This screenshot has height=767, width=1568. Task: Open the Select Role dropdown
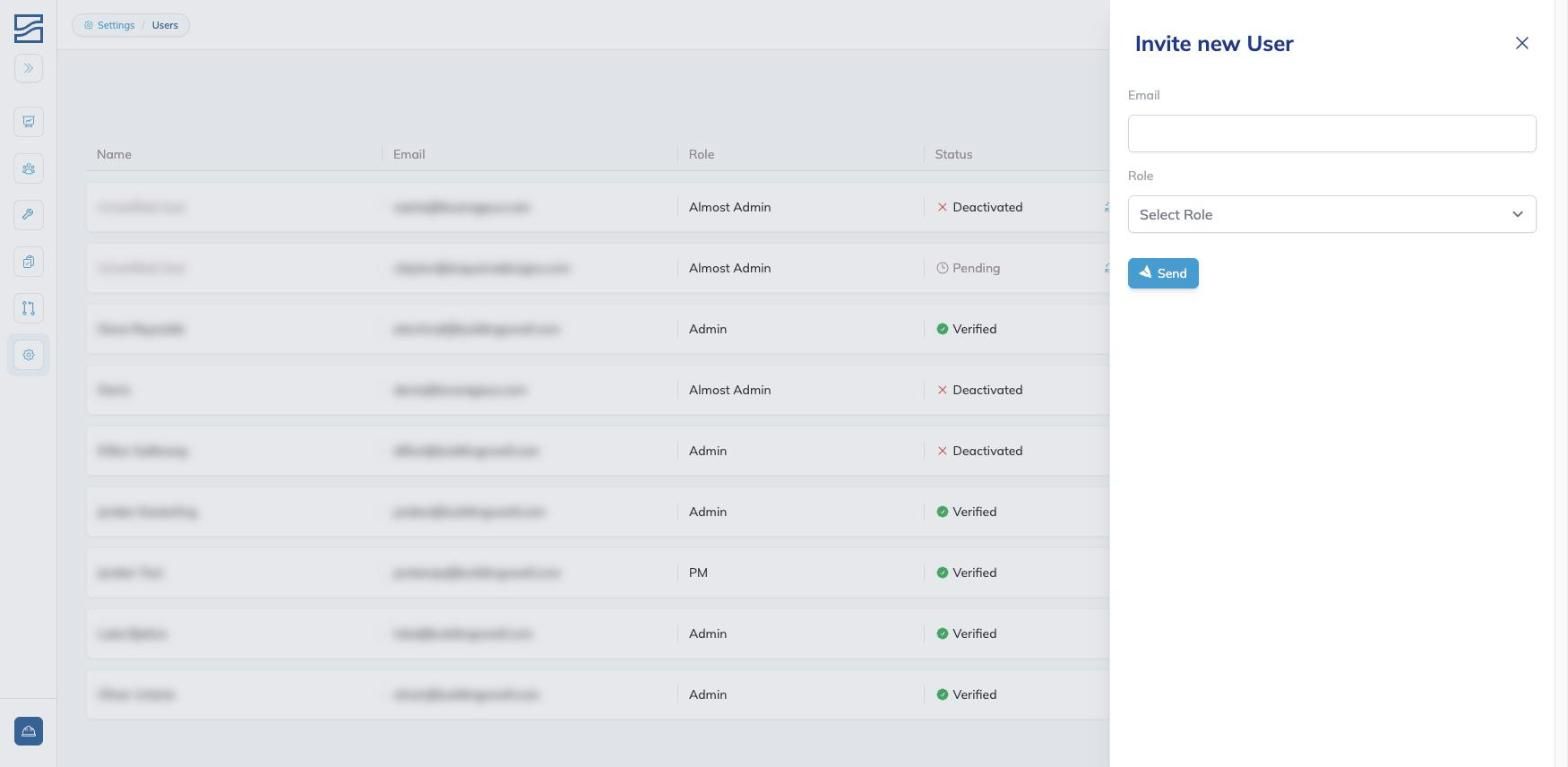(x=1332, y=214)
